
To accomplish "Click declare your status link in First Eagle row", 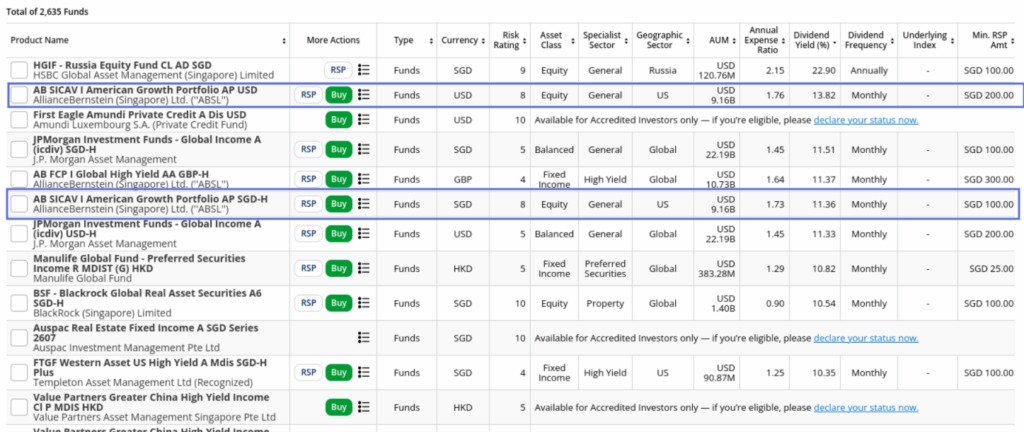I will click(x=866, y=120).
